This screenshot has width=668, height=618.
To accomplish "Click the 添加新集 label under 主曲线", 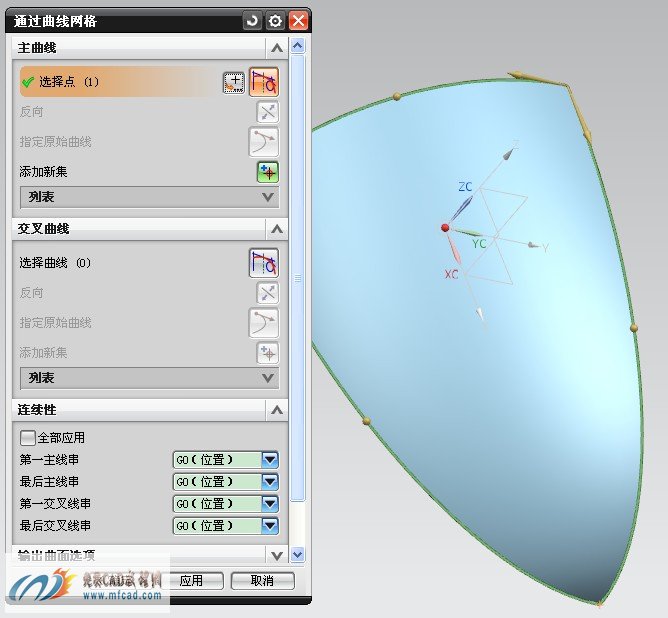I will [43, 172].
